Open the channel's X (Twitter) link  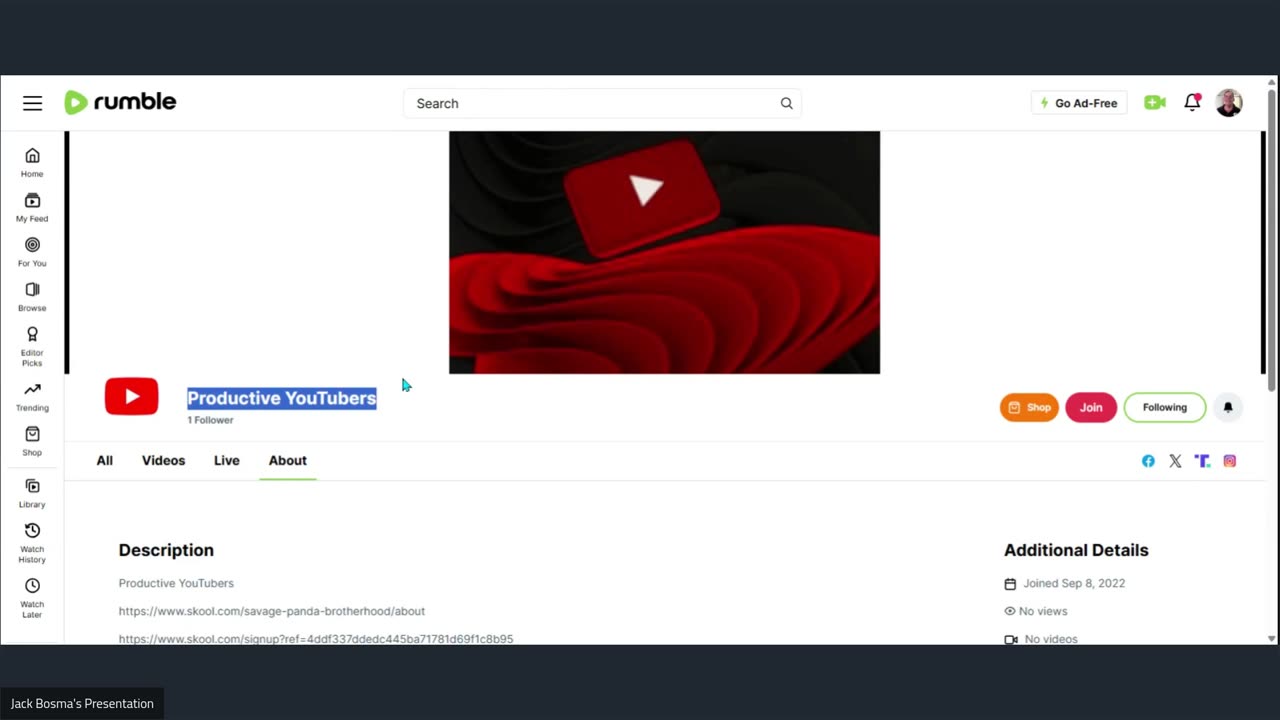click(1175, 461)
